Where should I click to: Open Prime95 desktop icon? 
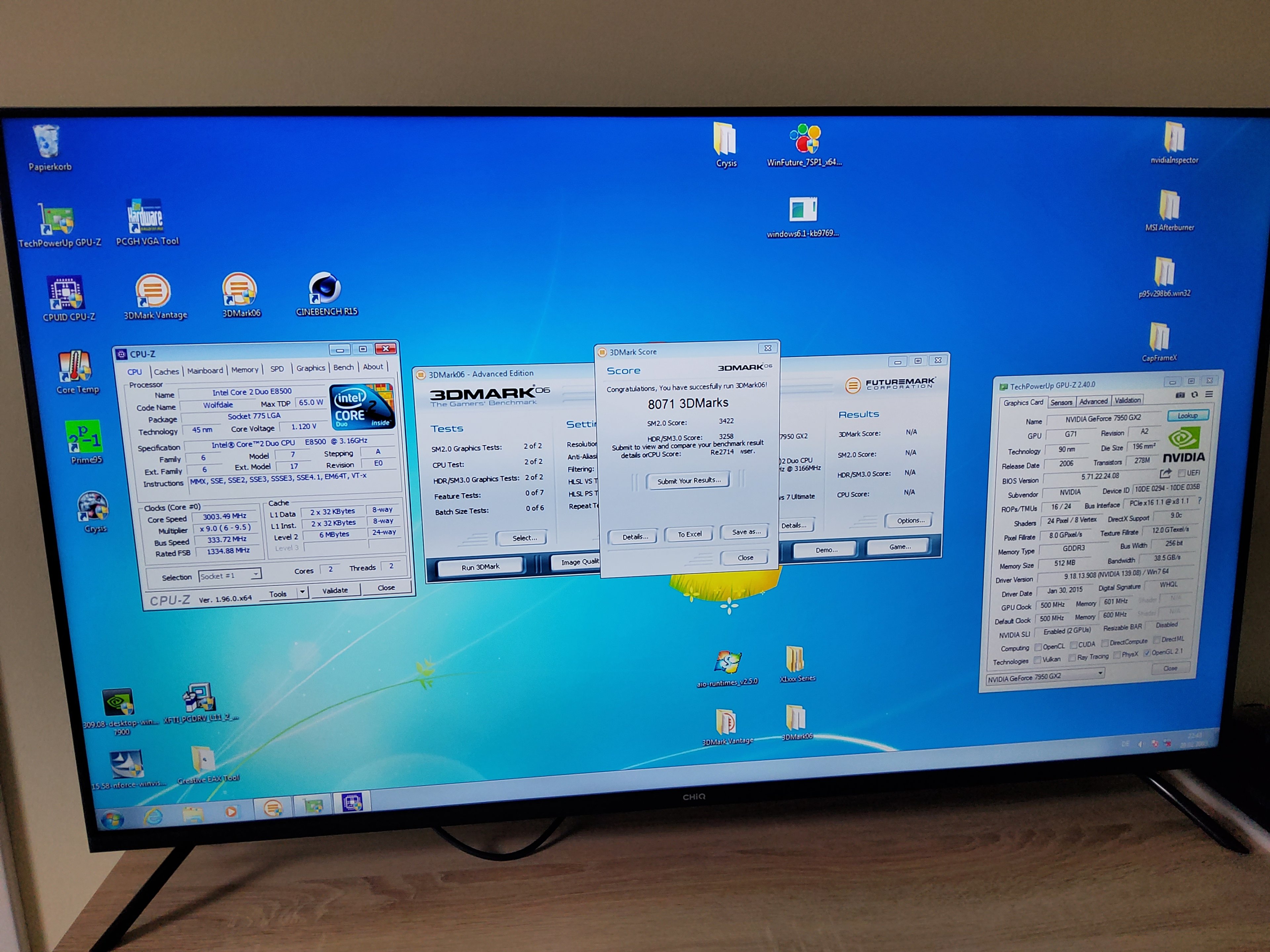(x=85, y=437)
